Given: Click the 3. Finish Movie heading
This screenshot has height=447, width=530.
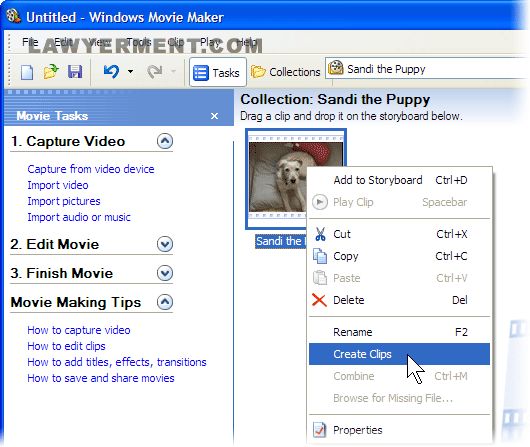Looking at the screenshot, I should (62, 273).
